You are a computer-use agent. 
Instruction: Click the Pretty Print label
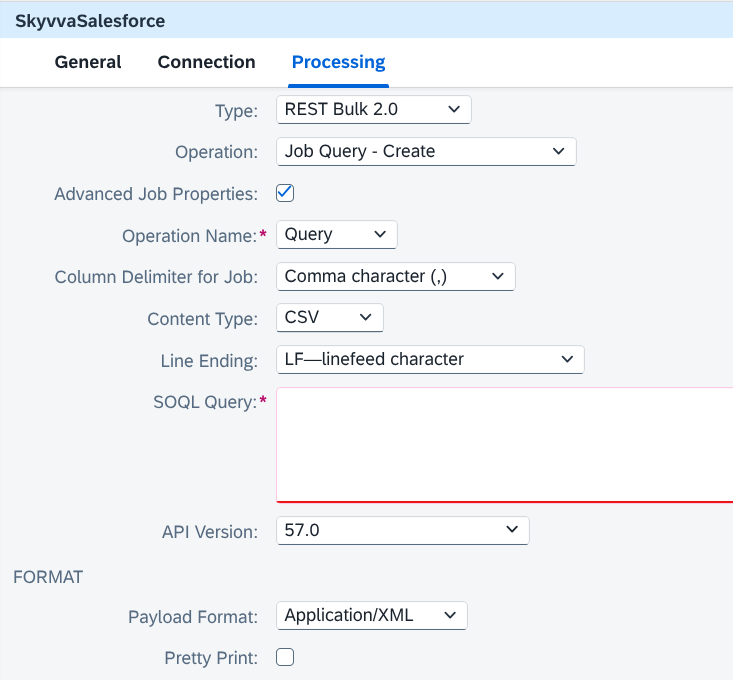(211, 658)
